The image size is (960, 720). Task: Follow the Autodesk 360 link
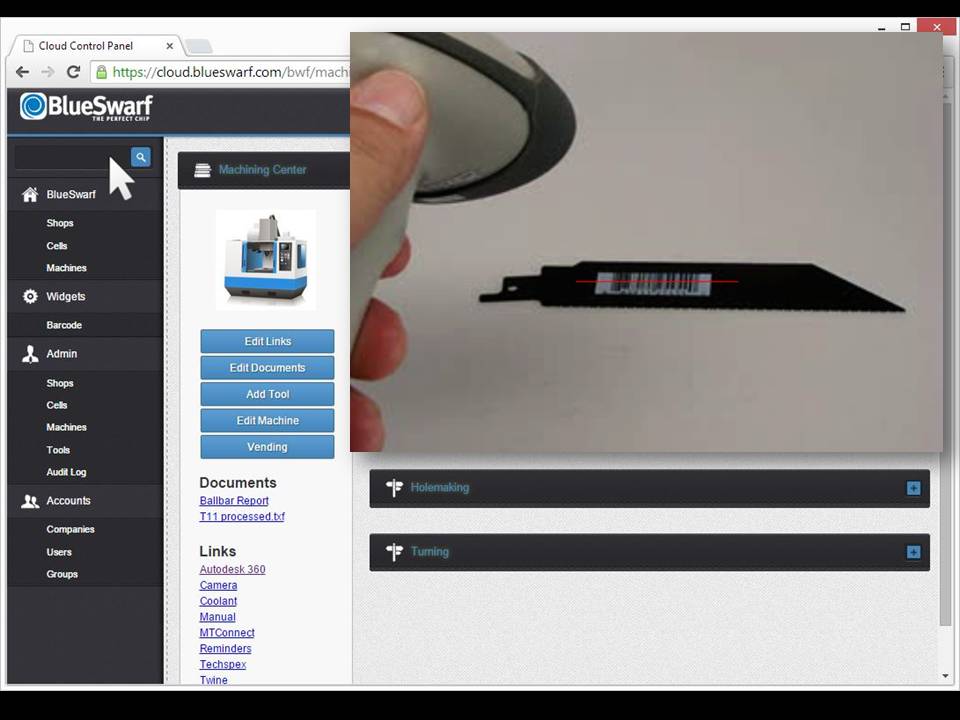(x=232, y=569)
